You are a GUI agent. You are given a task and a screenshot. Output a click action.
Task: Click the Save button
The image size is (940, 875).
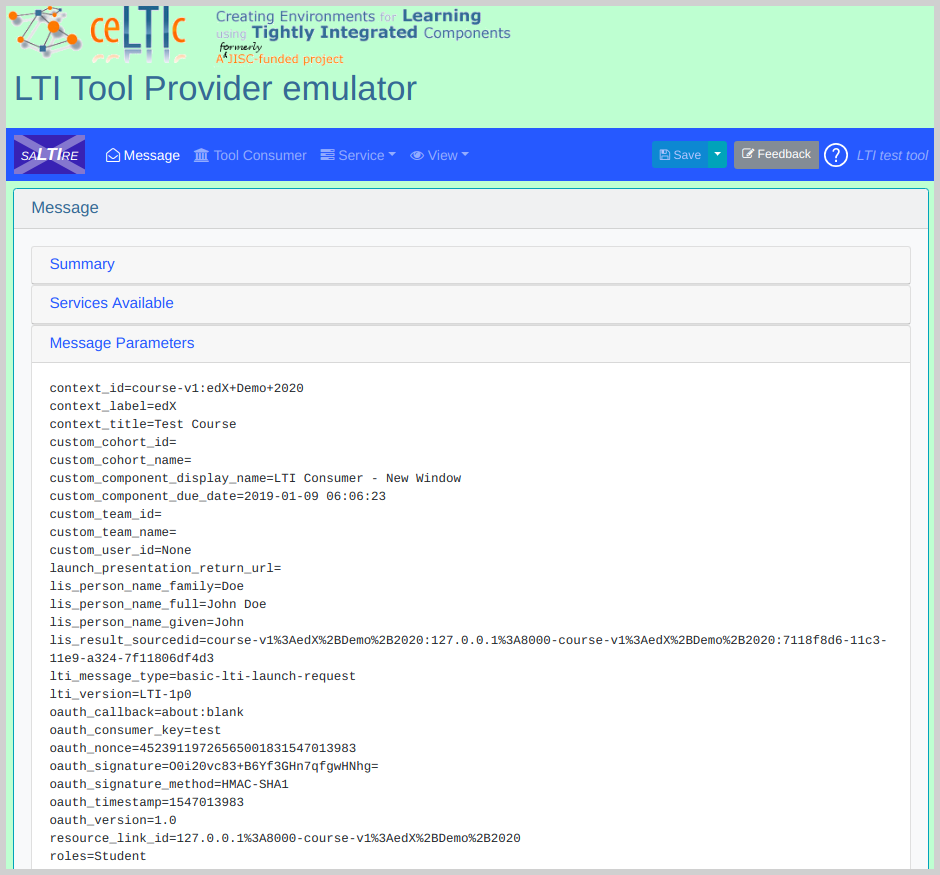[680, 155]
